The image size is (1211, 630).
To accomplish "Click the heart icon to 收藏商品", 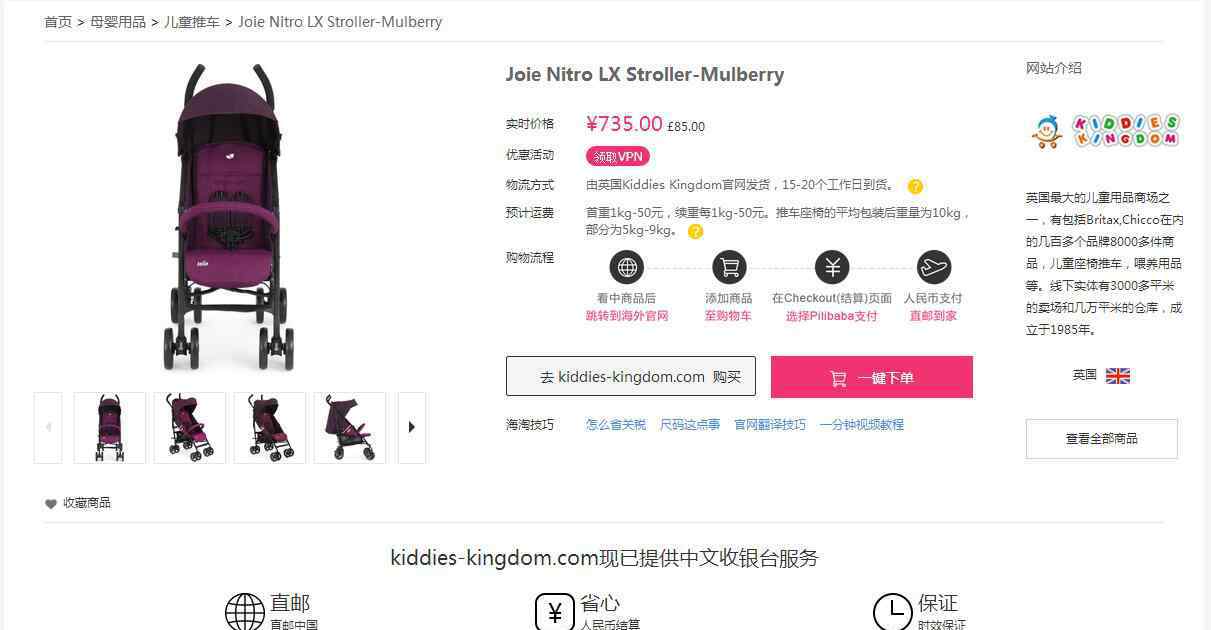I will [x=51, y=504].
